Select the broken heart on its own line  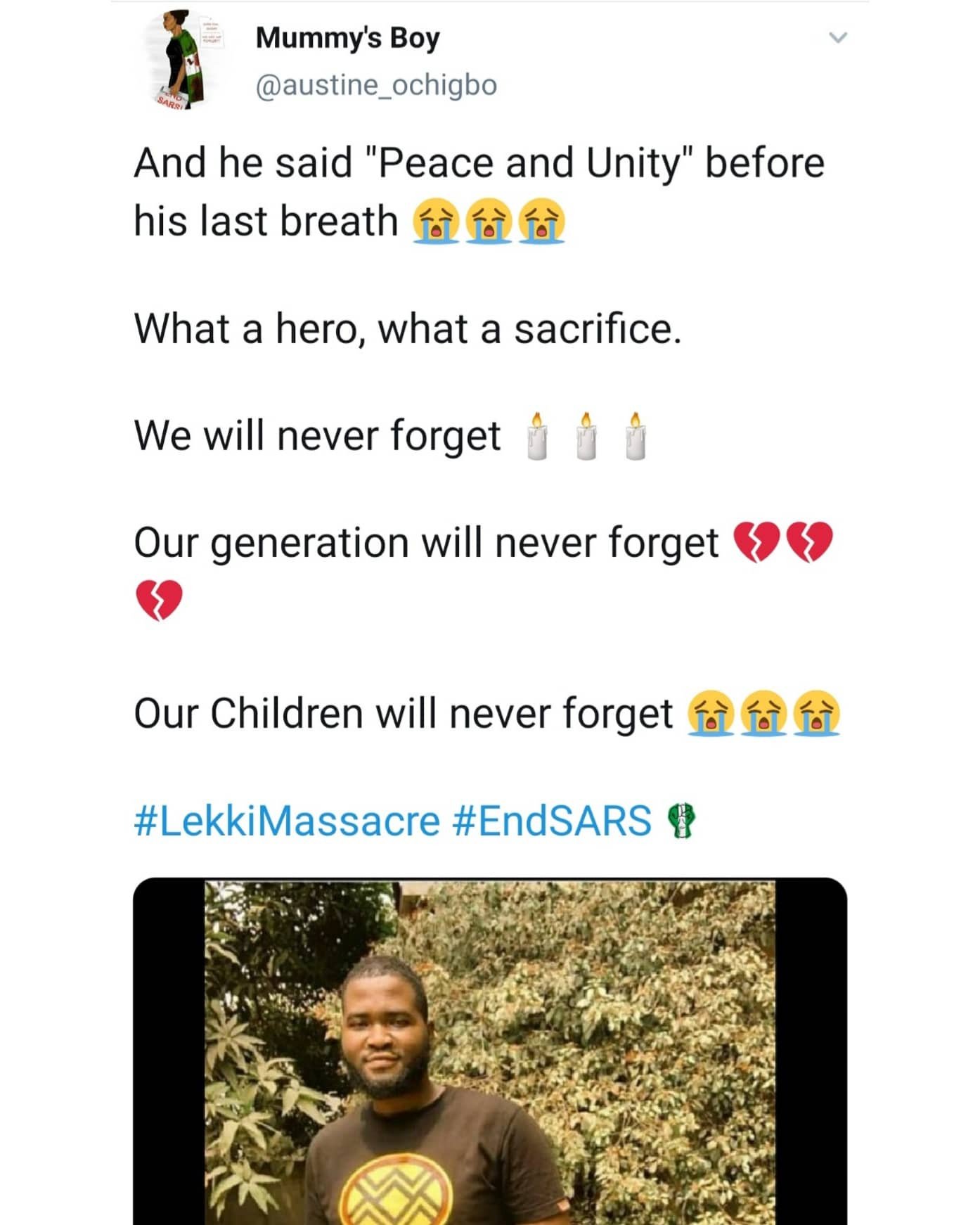[x=158, y=600]
